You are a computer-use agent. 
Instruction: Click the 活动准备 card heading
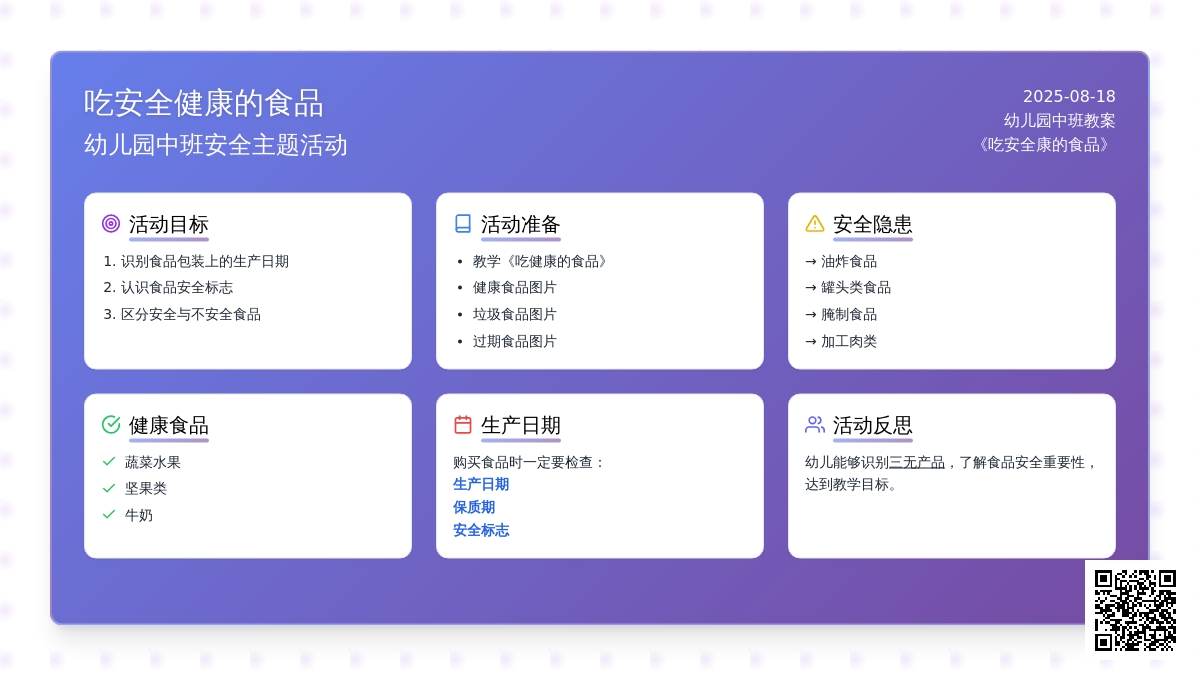[521, 225]
